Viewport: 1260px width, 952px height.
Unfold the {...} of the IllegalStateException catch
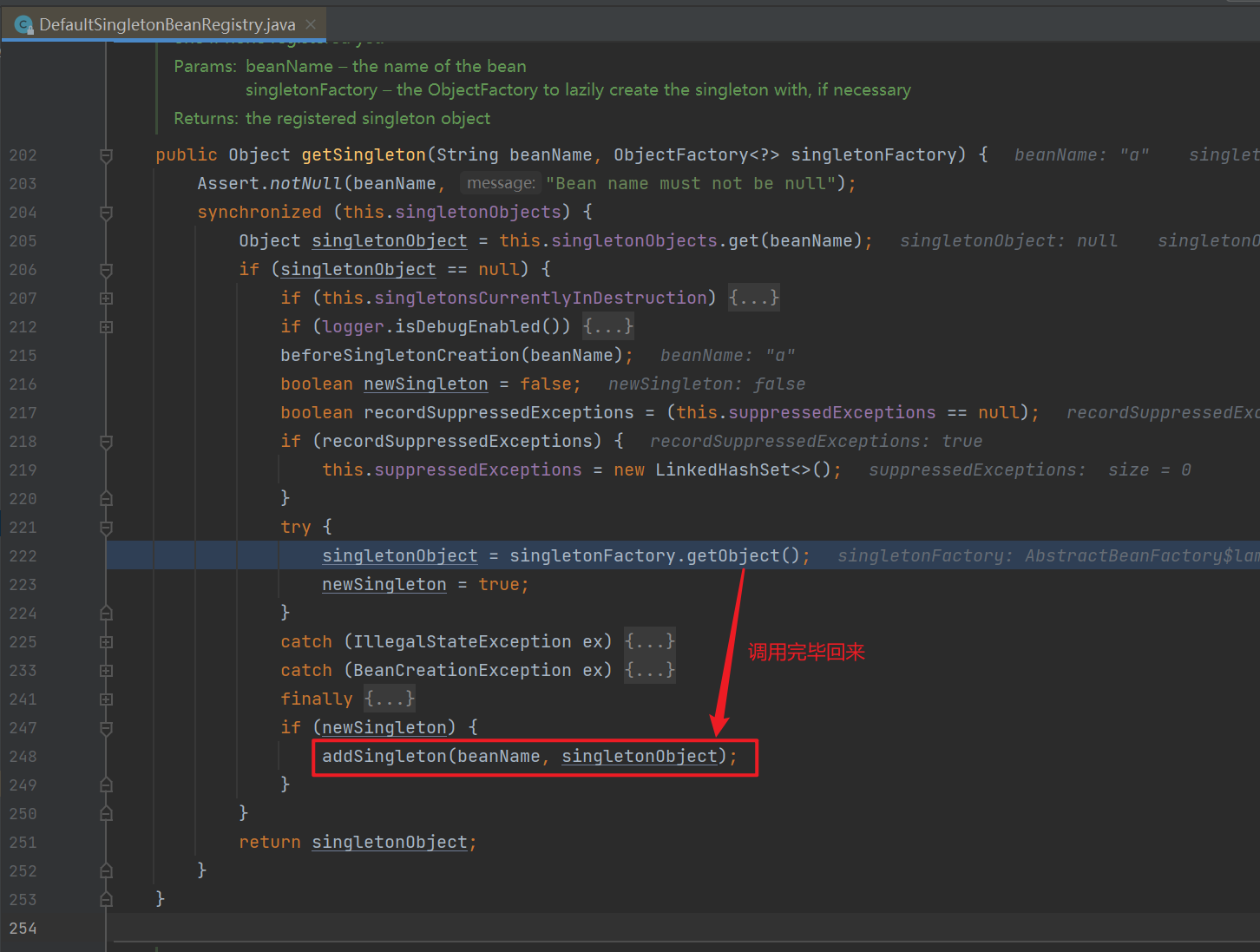click(649, 642)
